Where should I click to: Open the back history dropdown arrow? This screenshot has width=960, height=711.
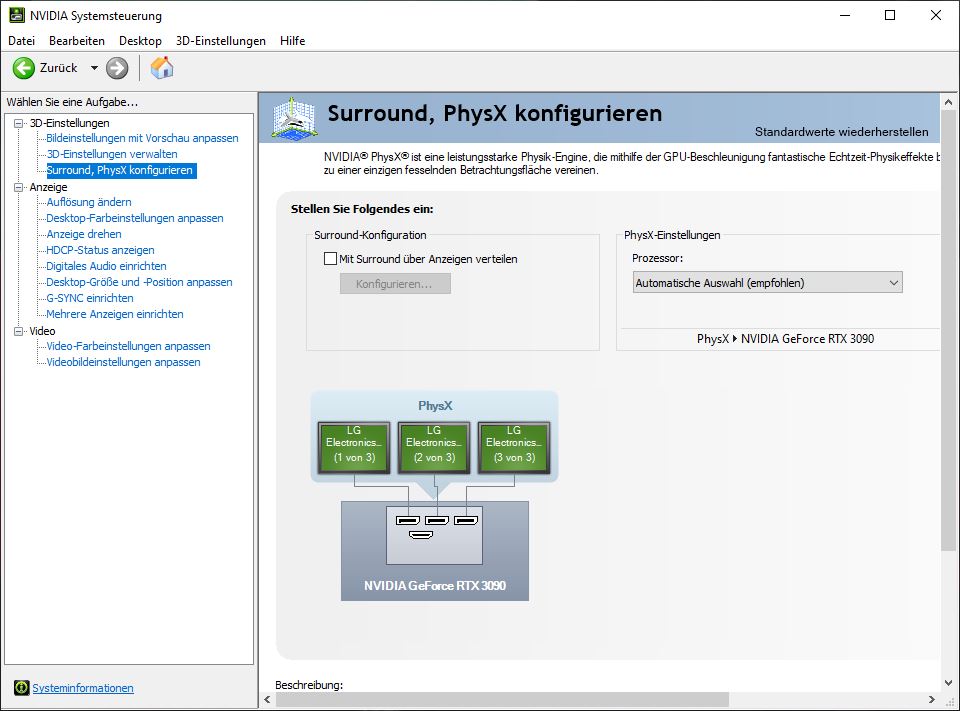point(94,68)
